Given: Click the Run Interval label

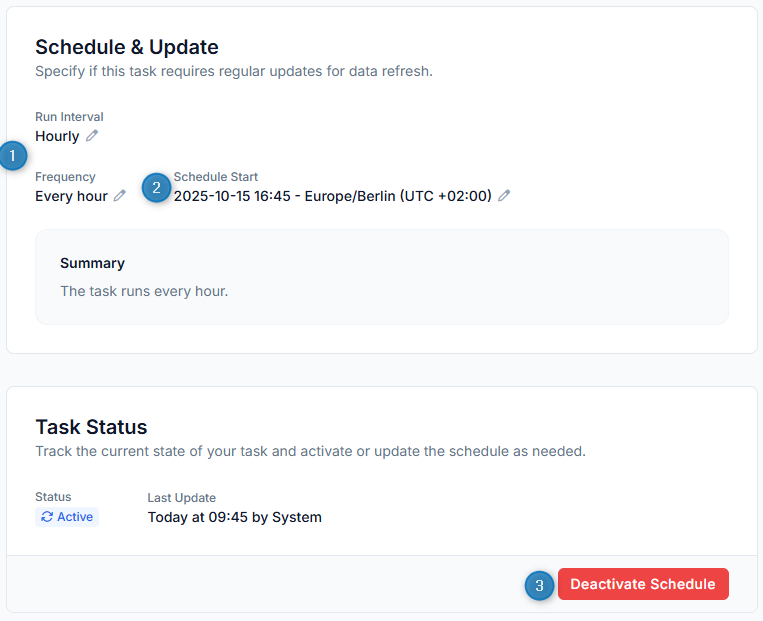Looking at the screenshot, I should click(x=69, y=117).
